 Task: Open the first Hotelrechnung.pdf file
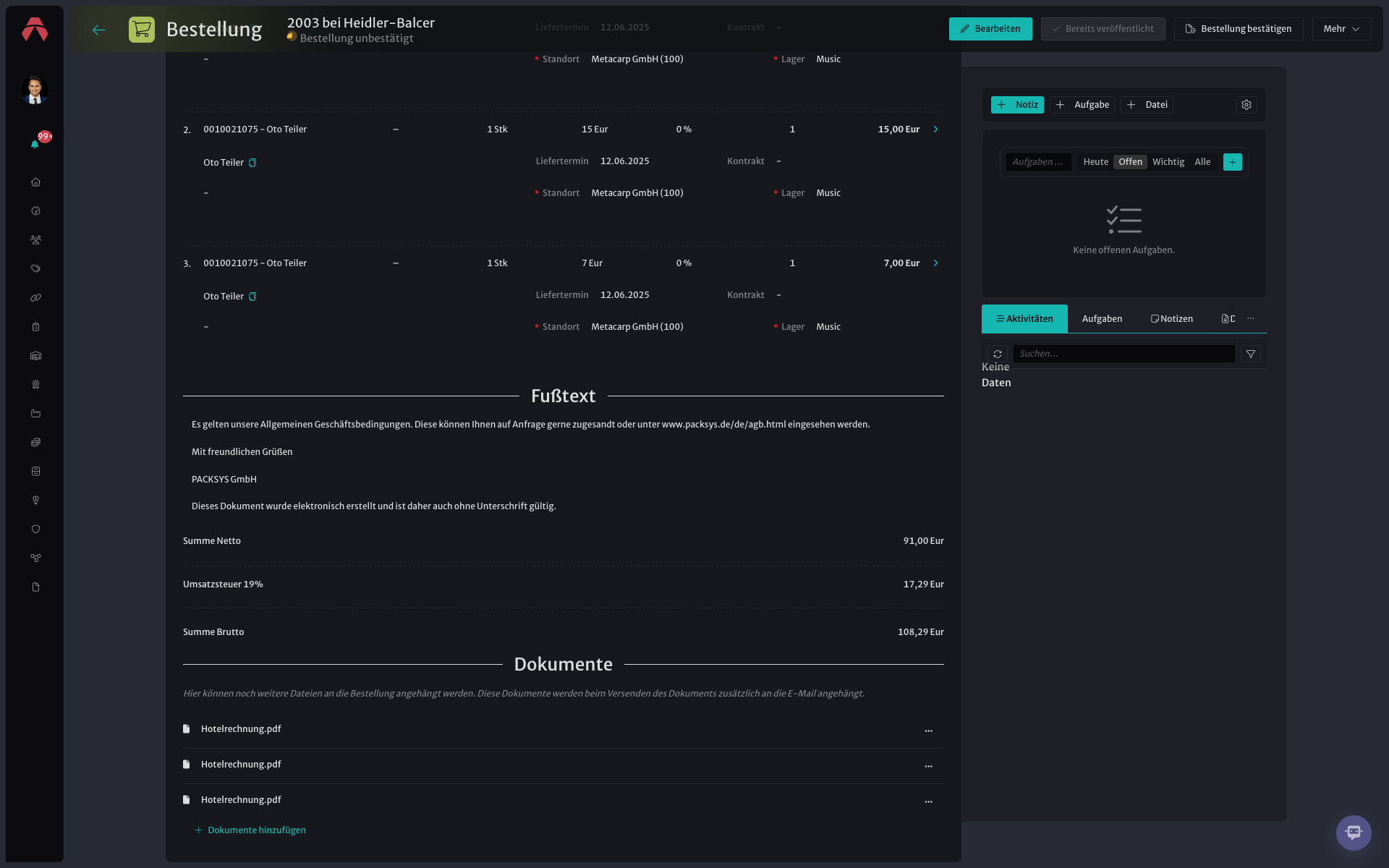(241, 729)
